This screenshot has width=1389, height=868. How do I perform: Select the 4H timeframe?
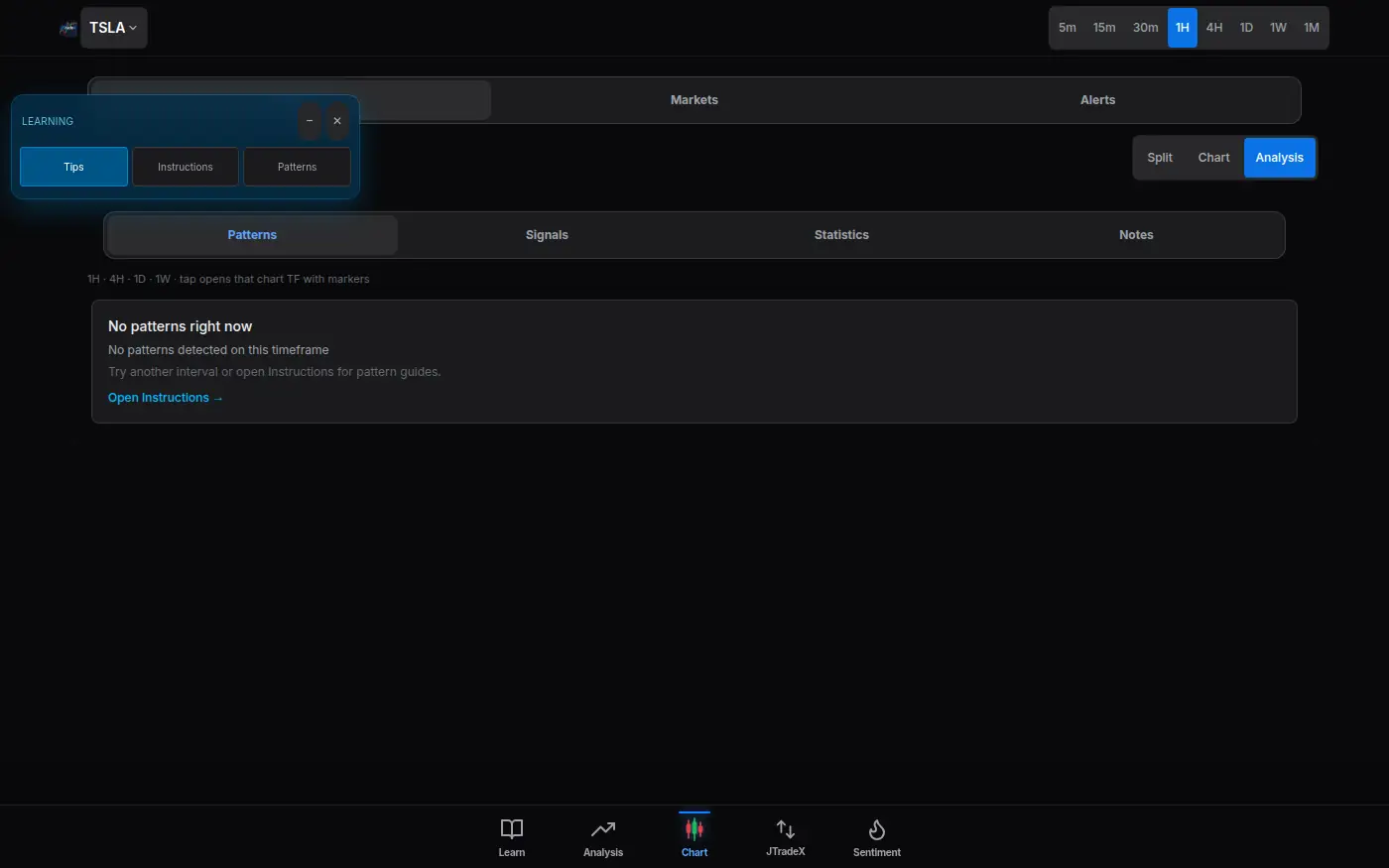(x=1214, y=28)
